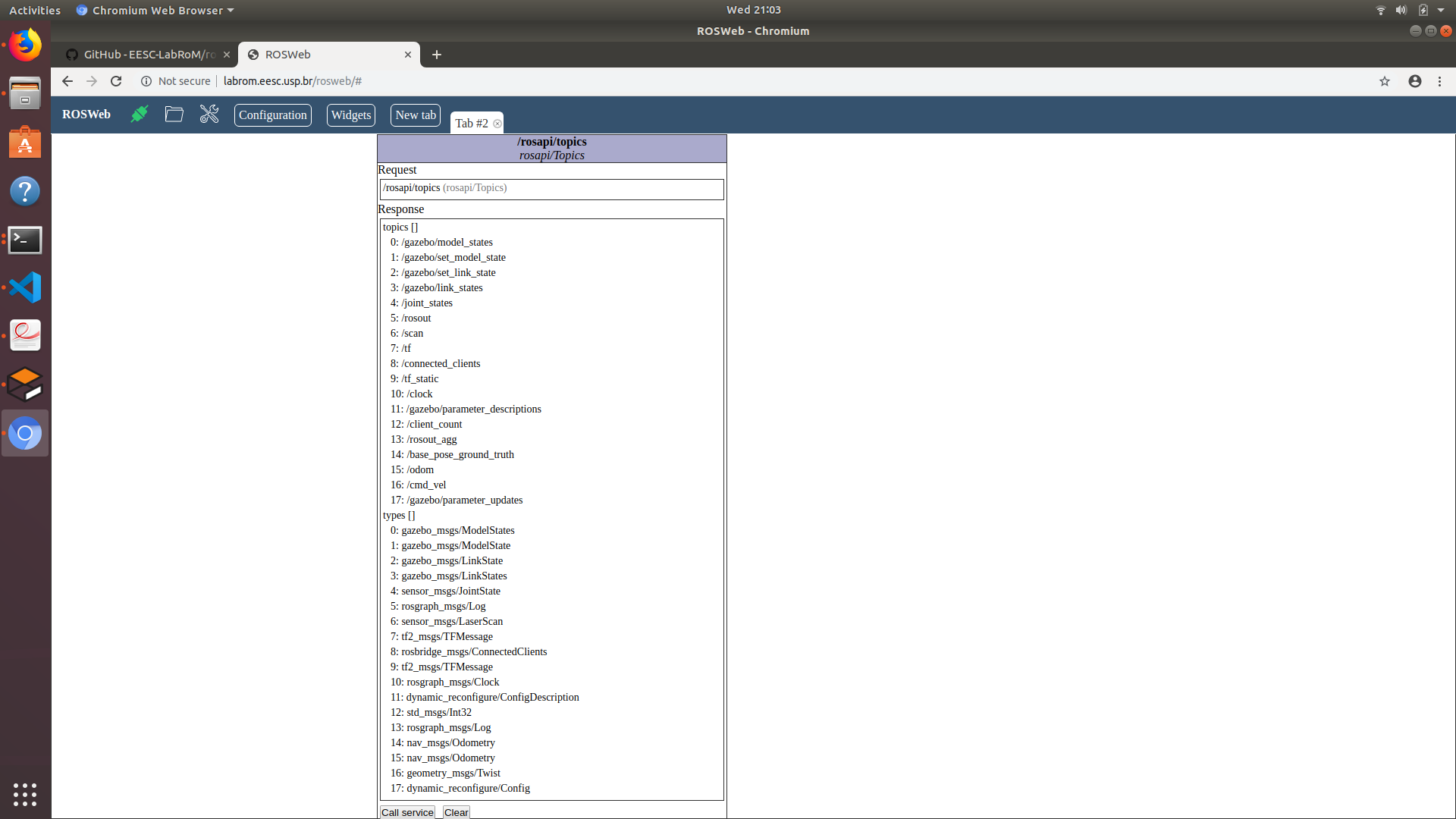The width and height of the screenshot is (1456, 819).
Task: Switch to the GitHub EESC-LabRoM browser tab
Action: pos(148,55)
